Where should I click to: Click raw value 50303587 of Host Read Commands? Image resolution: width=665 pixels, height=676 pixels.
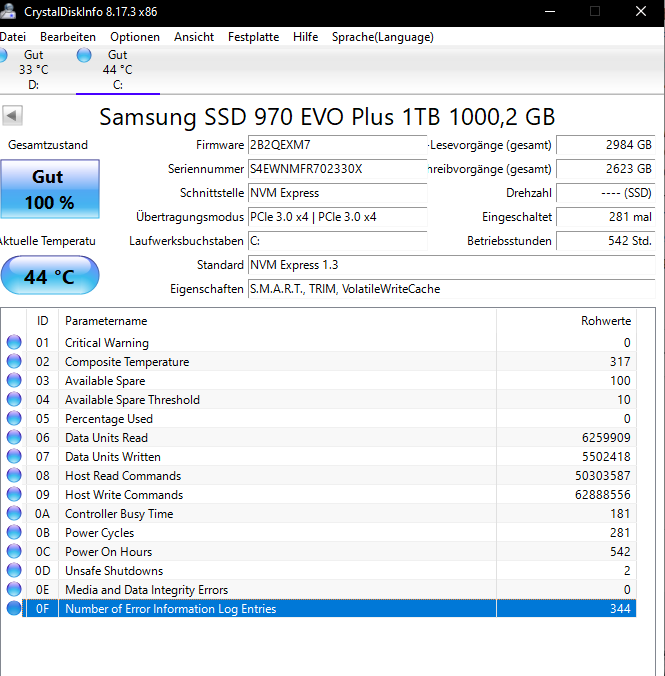[x=602, y=476]
